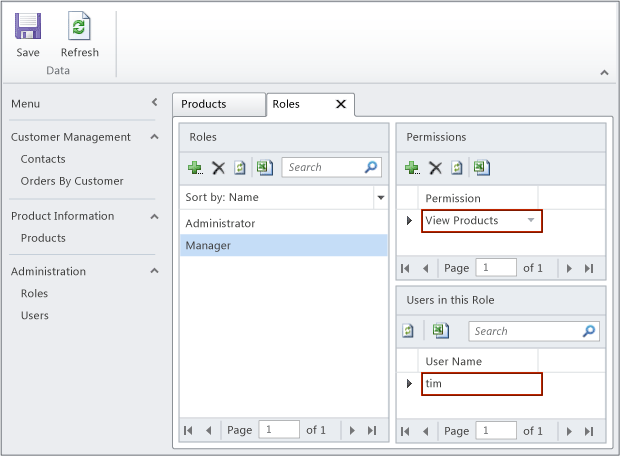
Task: Click the row indicator for tim
Action: click(409, 383)
